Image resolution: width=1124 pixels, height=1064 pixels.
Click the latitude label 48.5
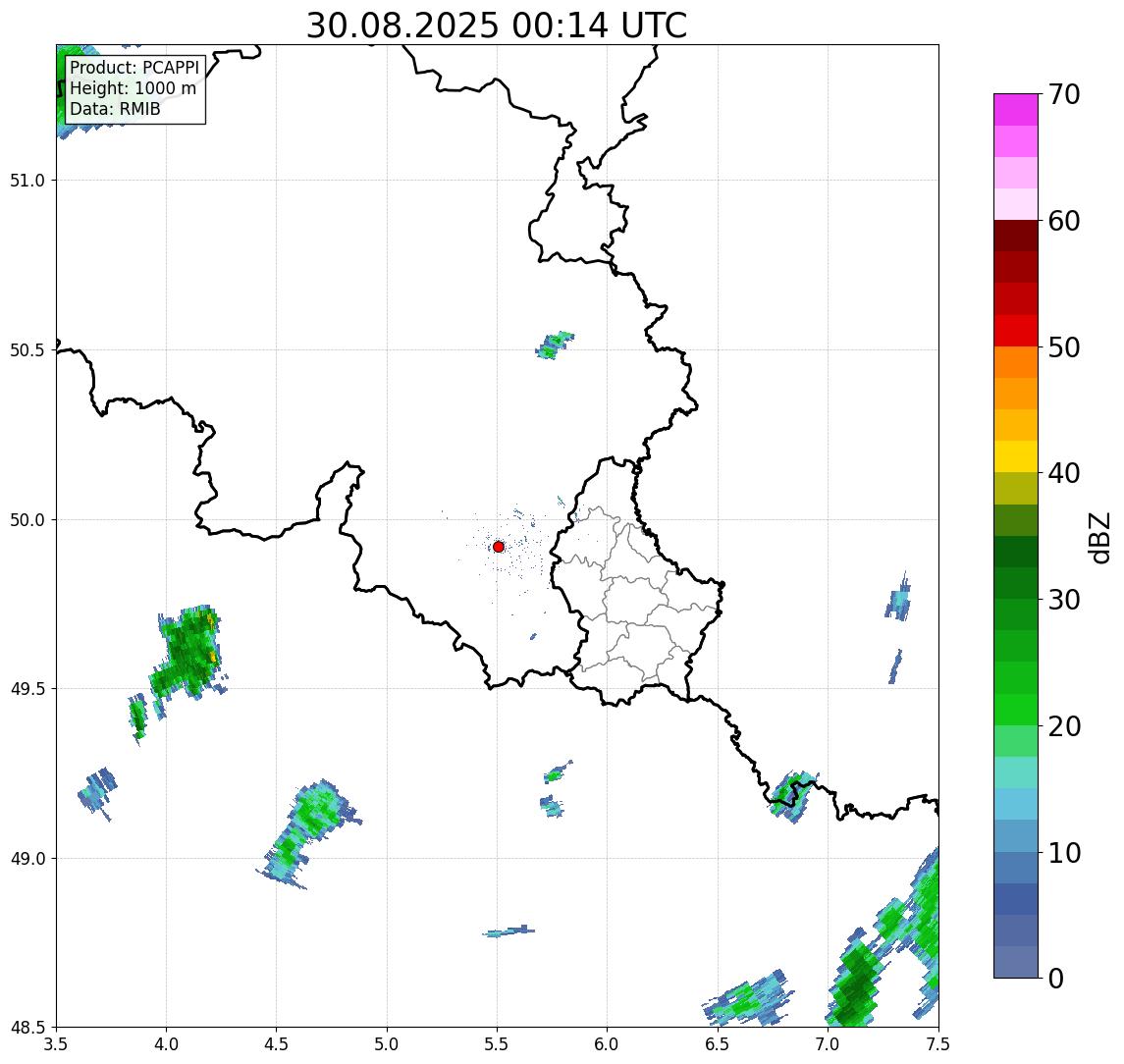(x=27, y=1027)
